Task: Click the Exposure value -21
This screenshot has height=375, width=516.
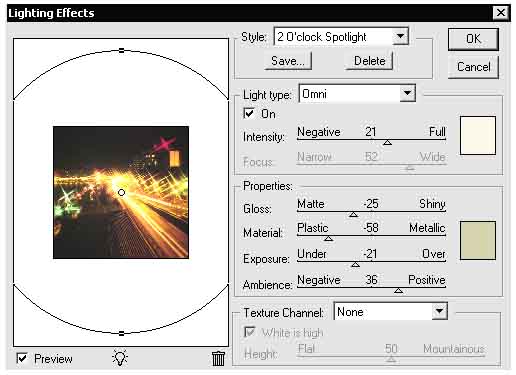Action: coord(370,254)
